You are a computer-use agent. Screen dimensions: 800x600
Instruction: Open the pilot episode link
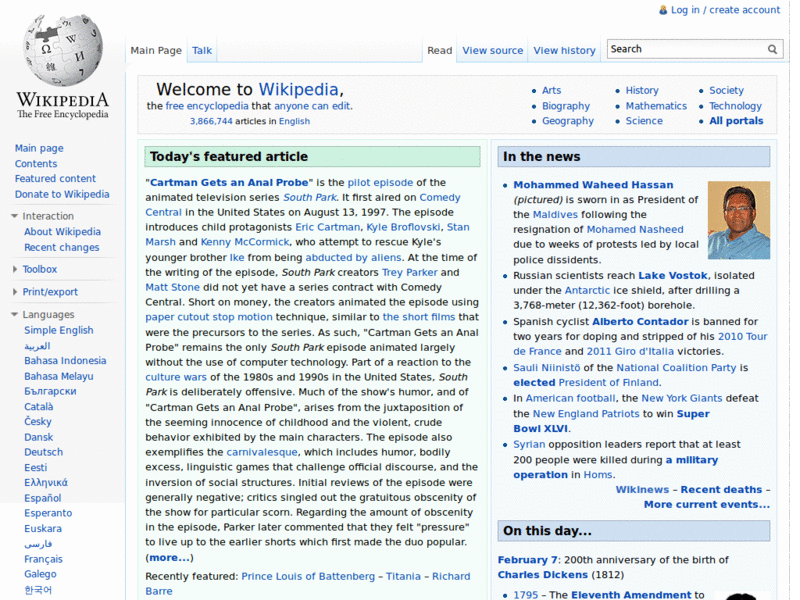380,183
